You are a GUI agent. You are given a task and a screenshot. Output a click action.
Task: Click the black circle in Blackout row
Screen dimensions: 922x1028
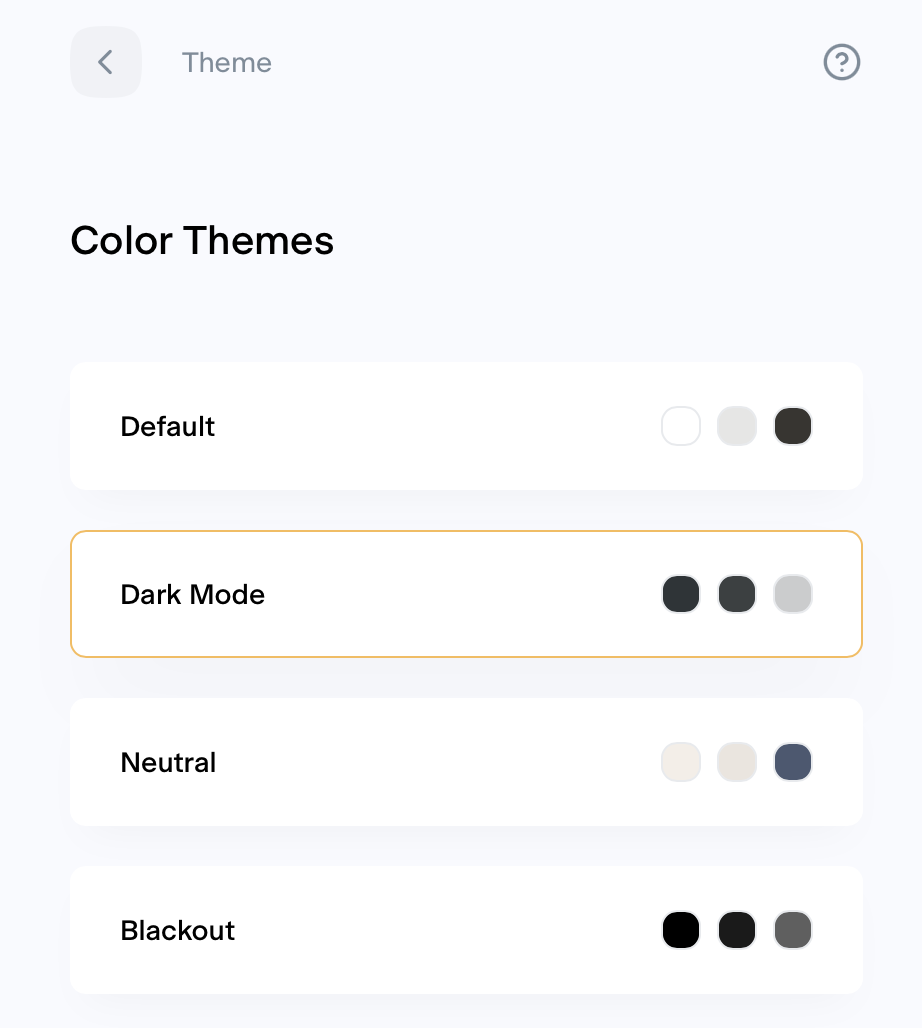point(681,930)
